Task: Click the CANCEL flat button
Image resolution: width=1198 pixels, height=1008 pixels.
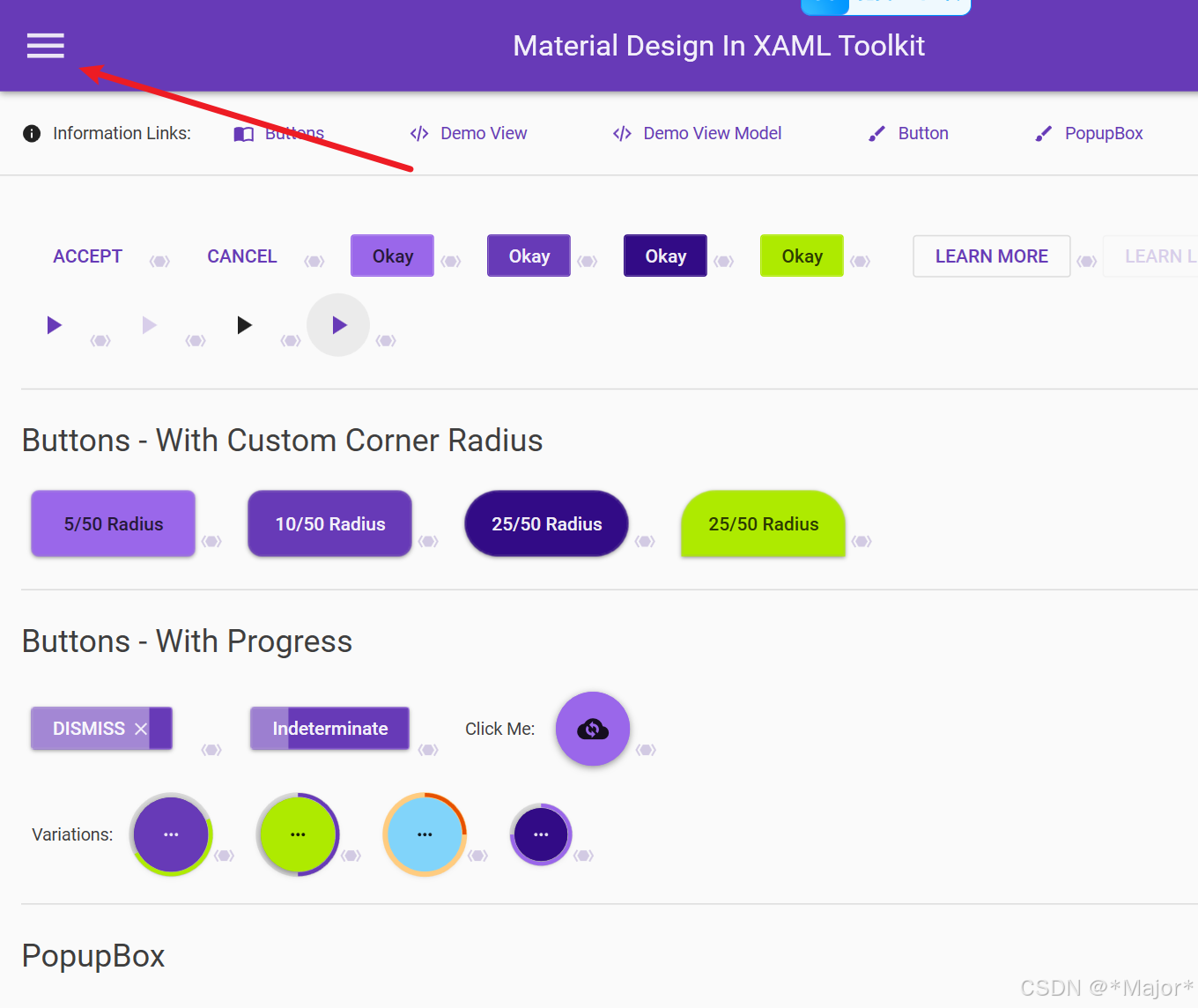Action: [241, 256]
